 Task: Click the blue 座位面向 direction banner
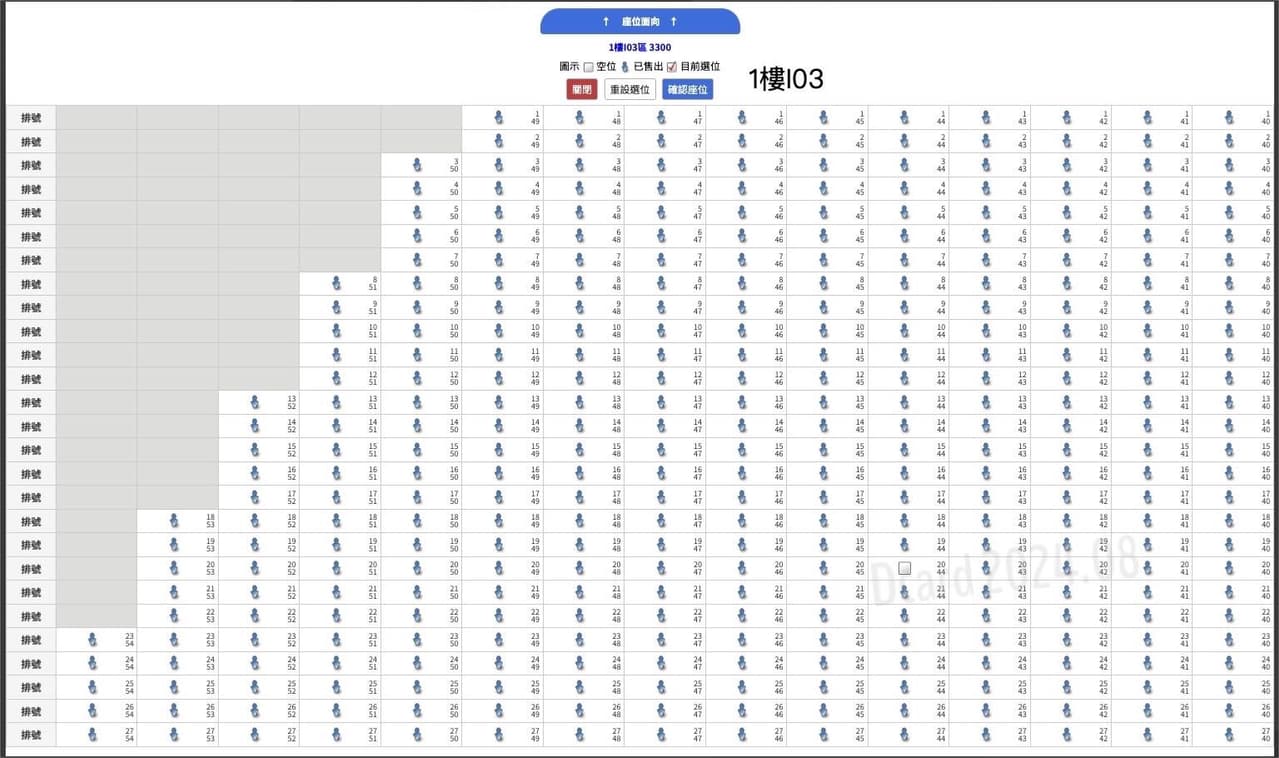click(640, 21)
